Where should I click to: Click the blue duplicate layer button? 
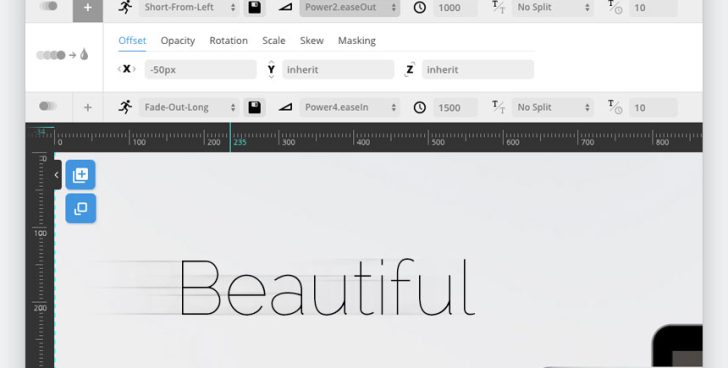(x=80, y=208)
